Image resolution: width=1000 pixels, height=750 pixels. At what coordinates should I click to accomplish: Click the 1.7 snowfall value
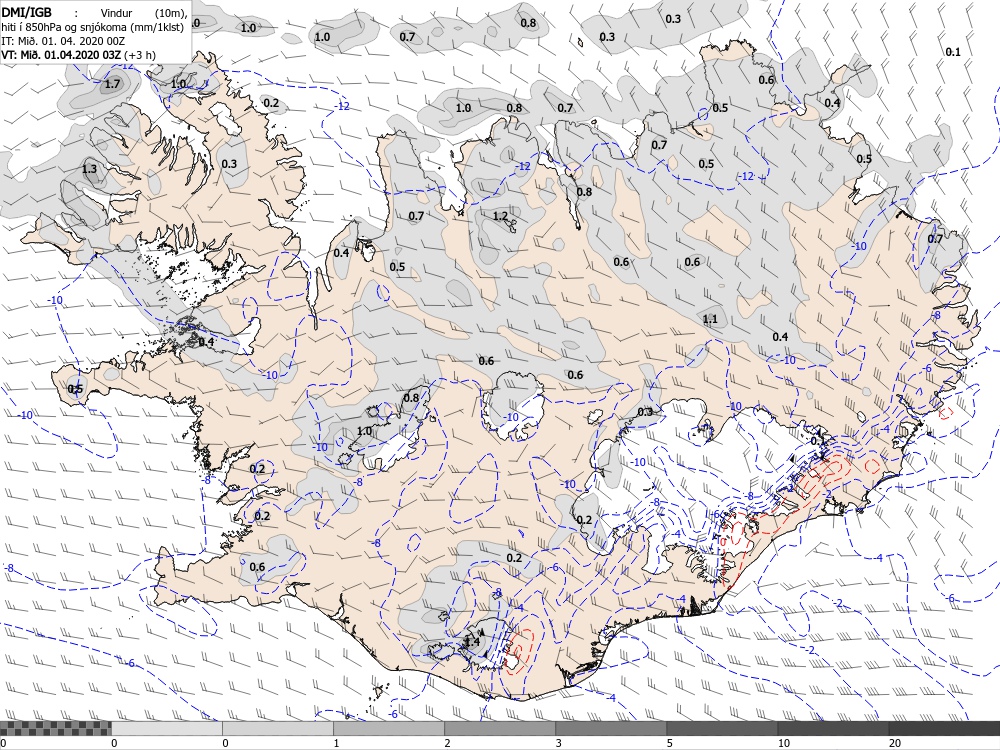(112, 84)
